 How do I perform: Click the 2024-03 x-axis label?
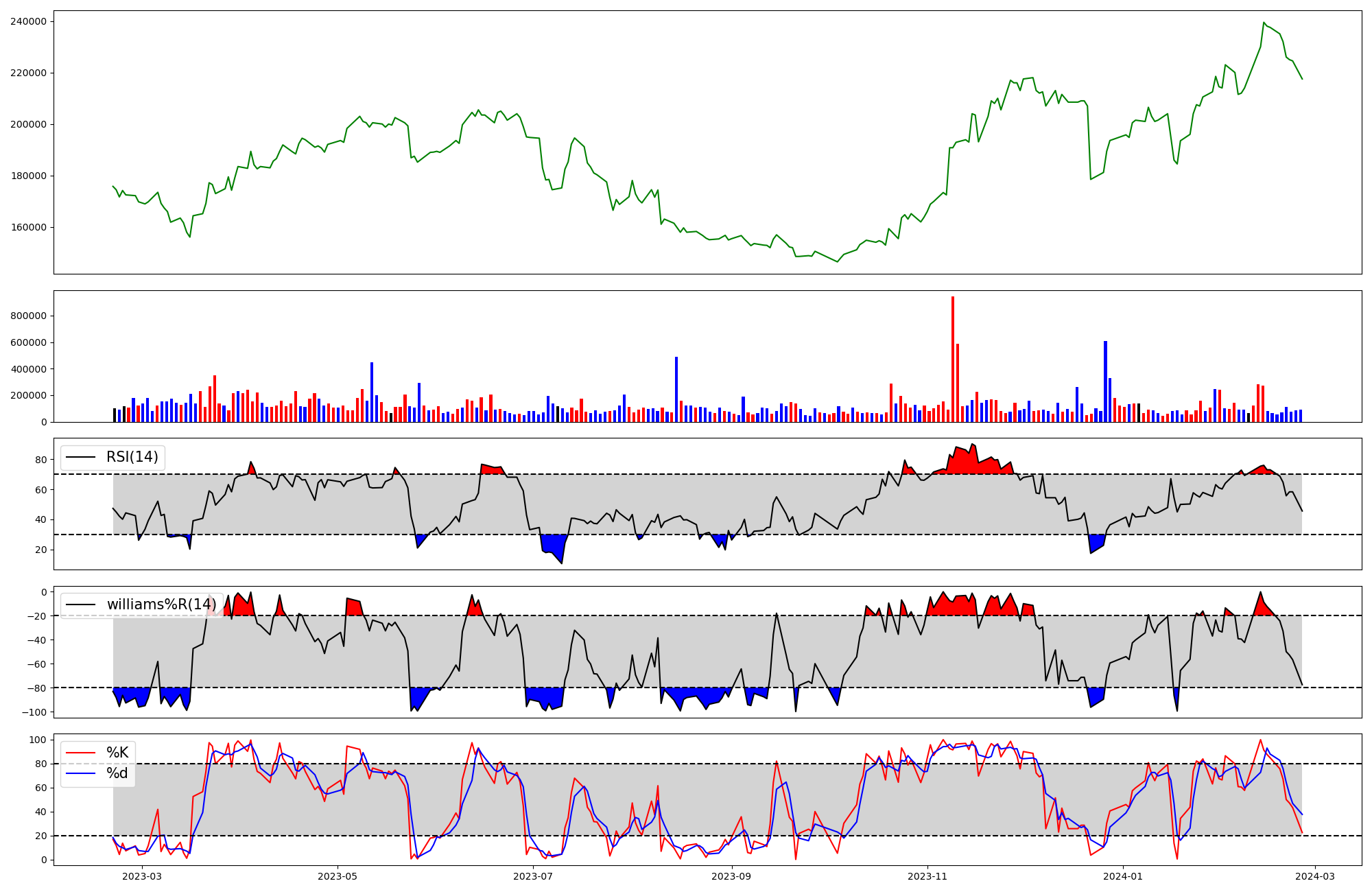tap(1314, 876)
